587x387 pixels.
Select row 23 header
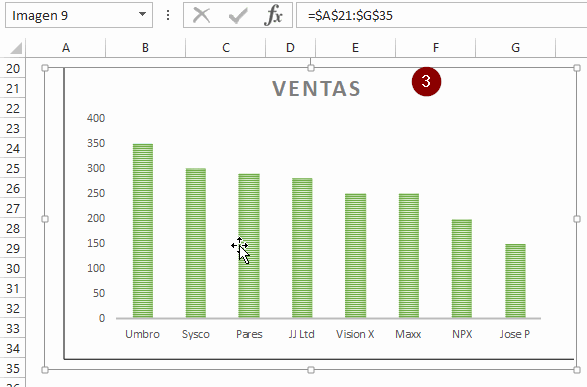[13, 129]
